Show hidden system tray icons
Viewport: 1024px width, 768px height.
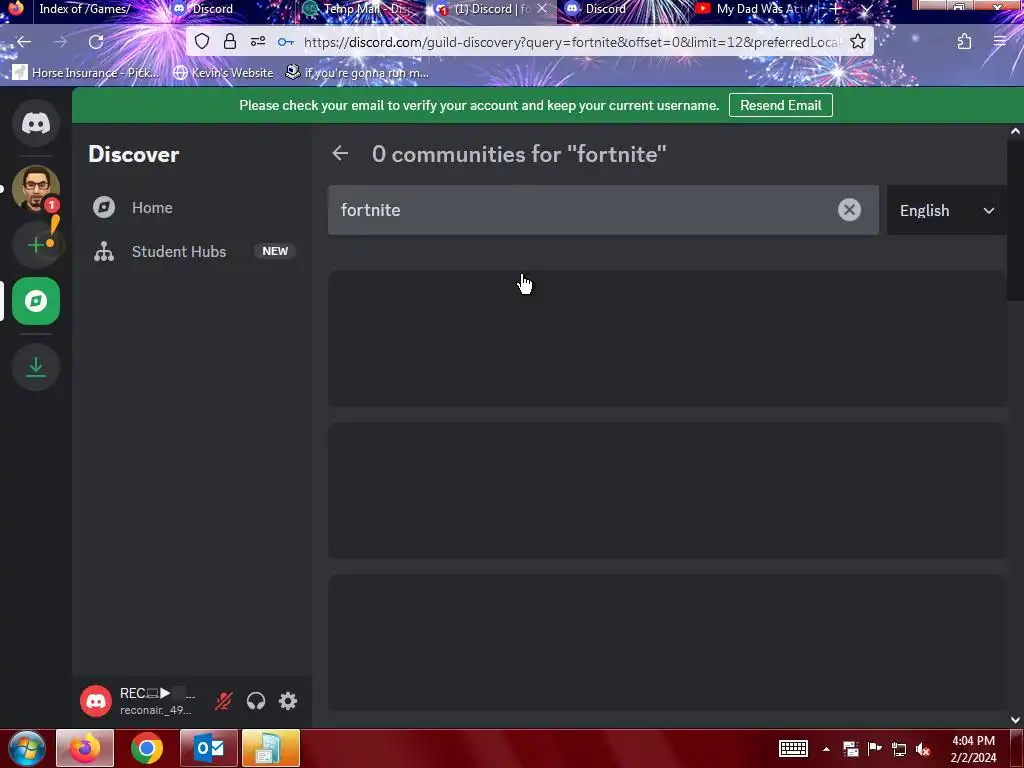(x=826, y=749)
